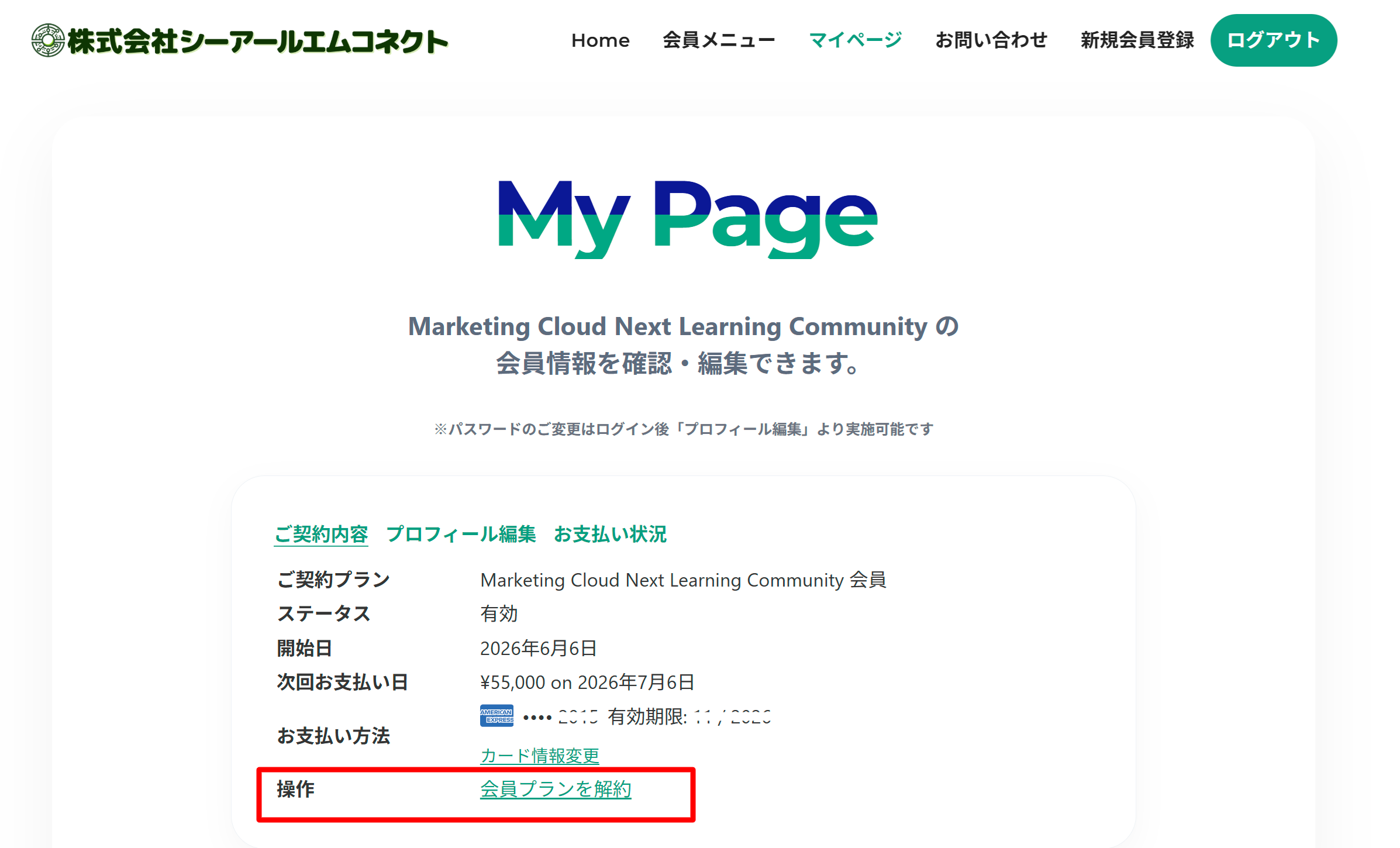Select the status value 有効
Image resolution: width=1400 pixels, height=848 pixels.
(499, 614)
